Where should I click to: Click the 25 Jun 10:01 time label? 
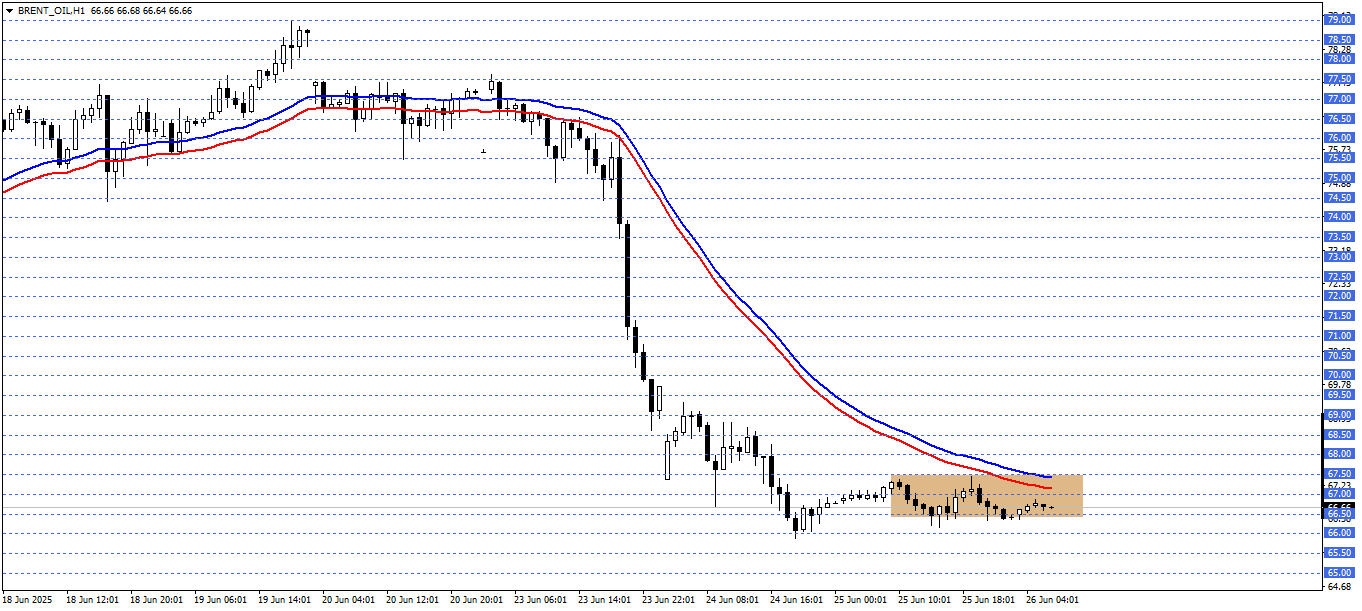[x=924, y=600]
